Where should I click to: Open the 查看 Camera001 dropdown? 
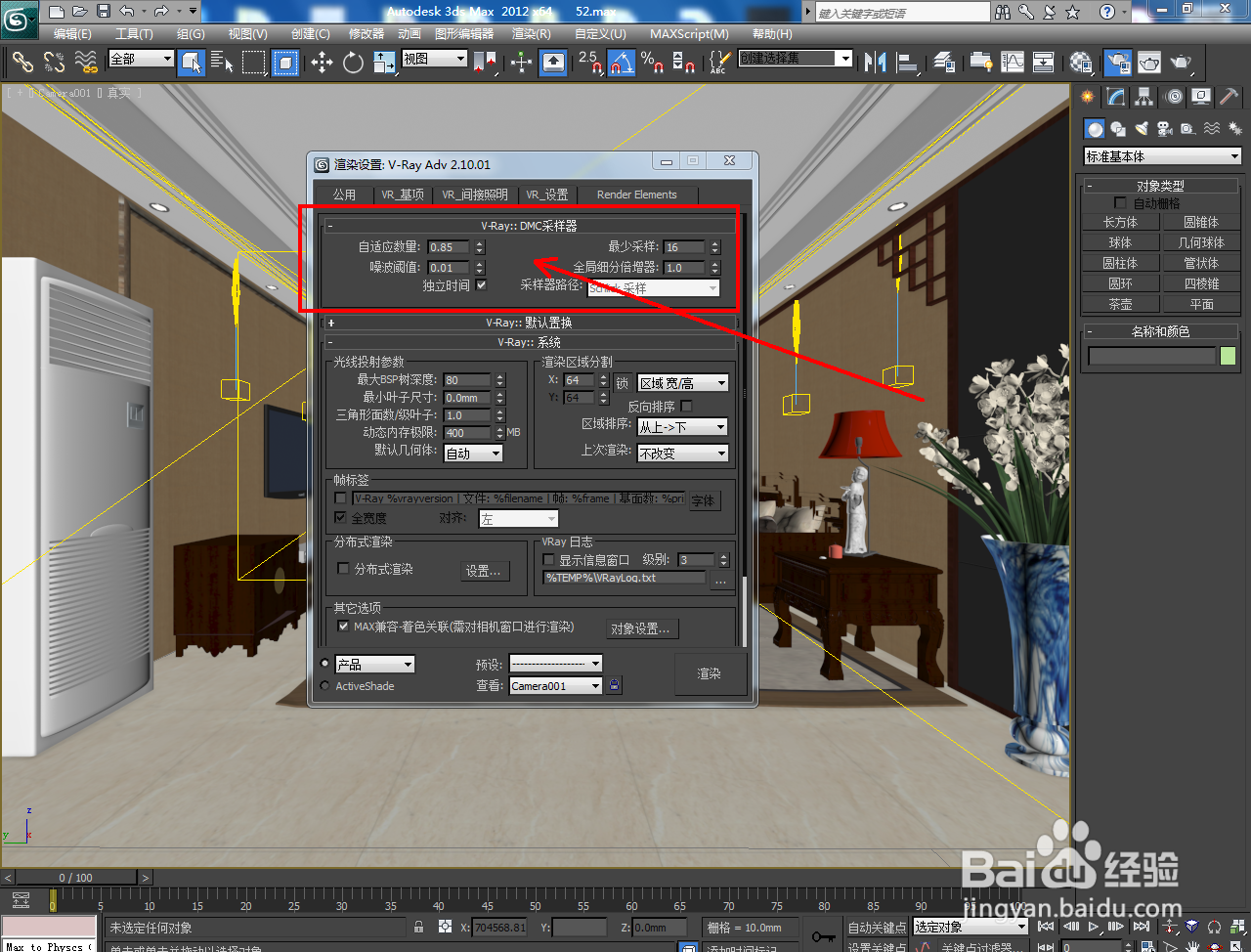click(x=556, y=686)
